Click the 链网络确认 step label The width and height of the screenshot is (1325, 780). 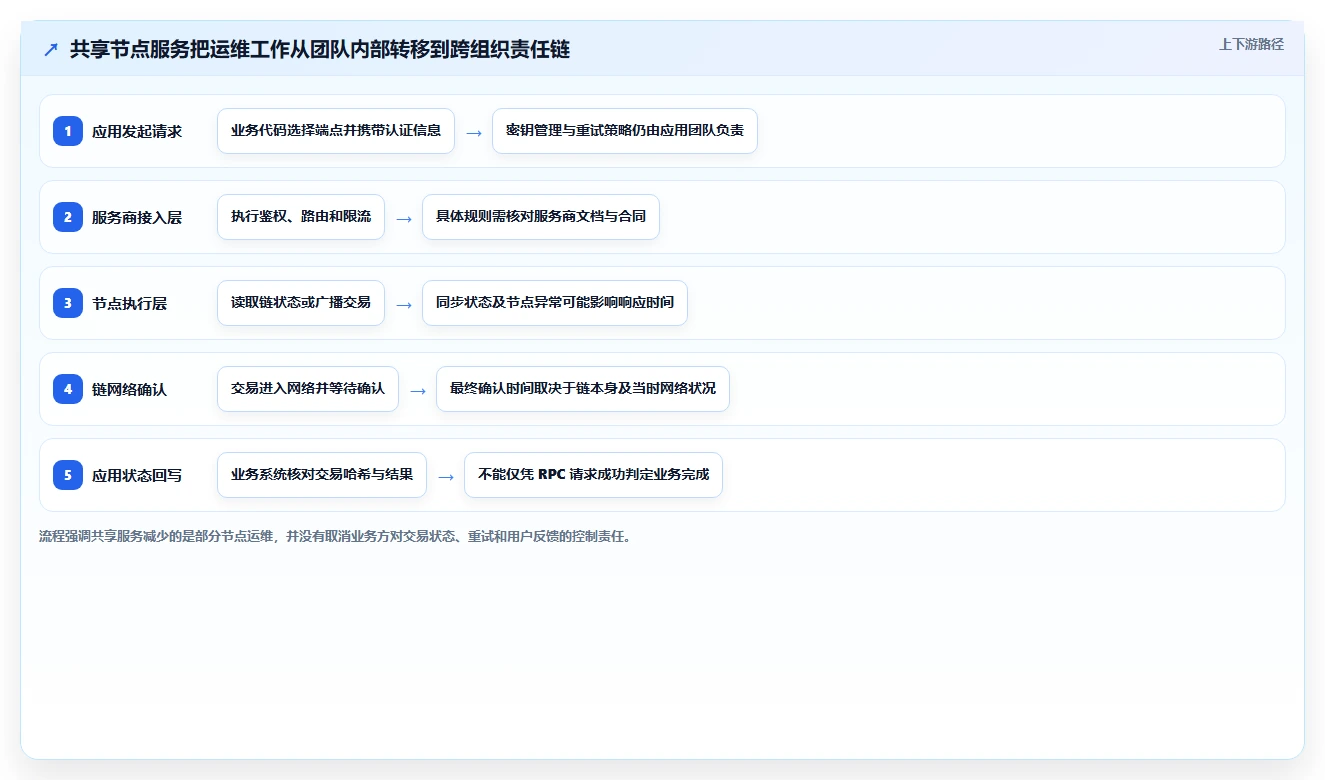point(129,389)
